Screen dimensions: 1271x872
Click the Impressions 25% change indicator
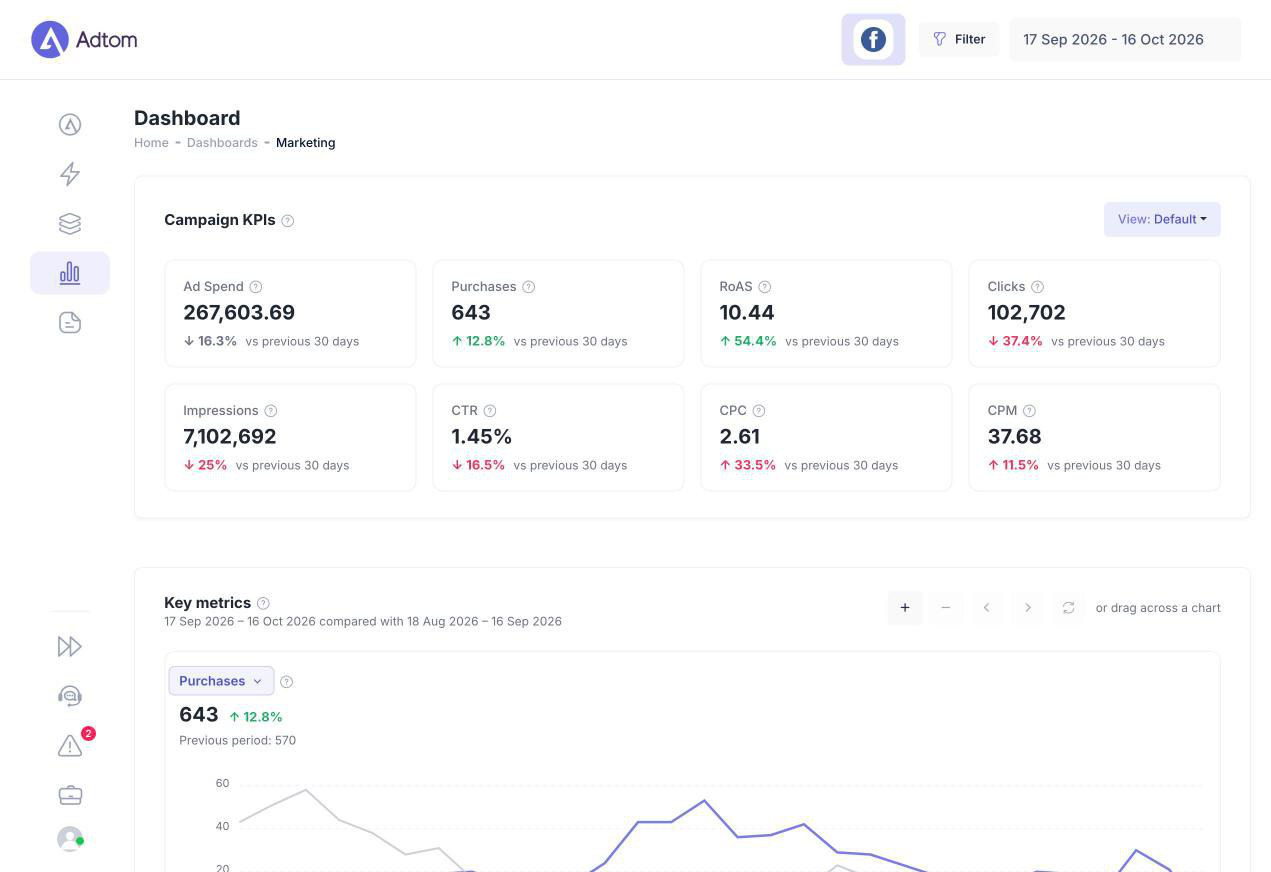tap(205, 465)
